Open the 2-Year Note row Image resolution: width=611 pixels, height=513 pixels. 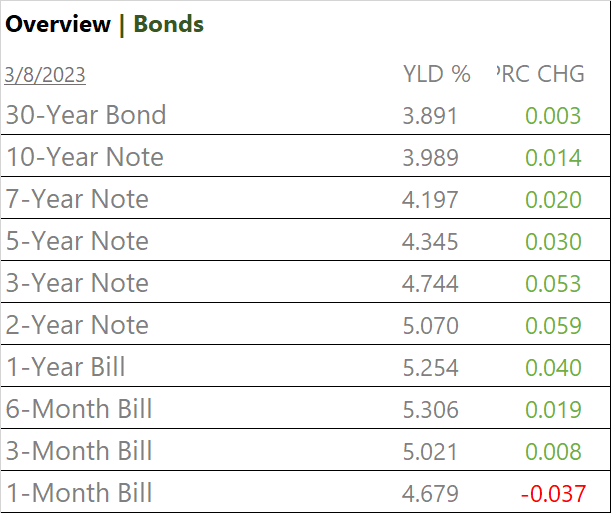tap(77, 325)
